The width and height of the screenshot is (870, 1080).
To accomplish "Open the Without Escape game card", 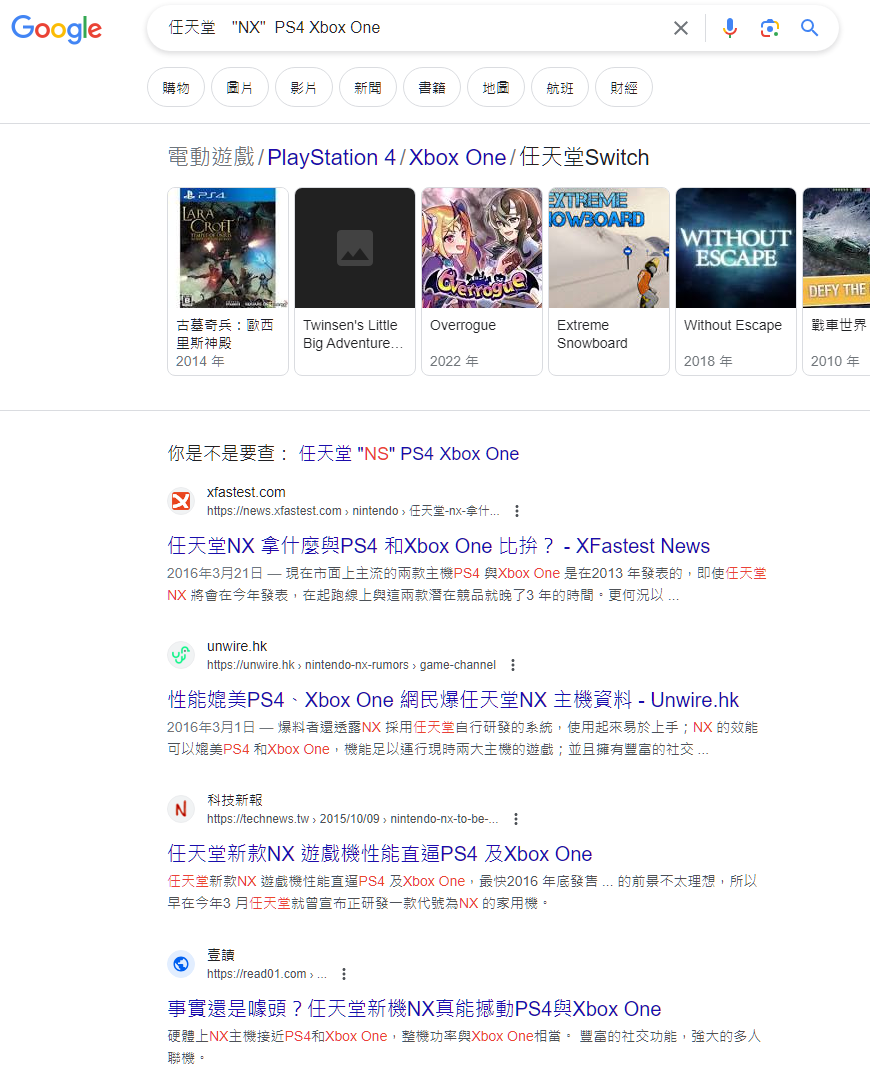I will click(x=736, y=281).
